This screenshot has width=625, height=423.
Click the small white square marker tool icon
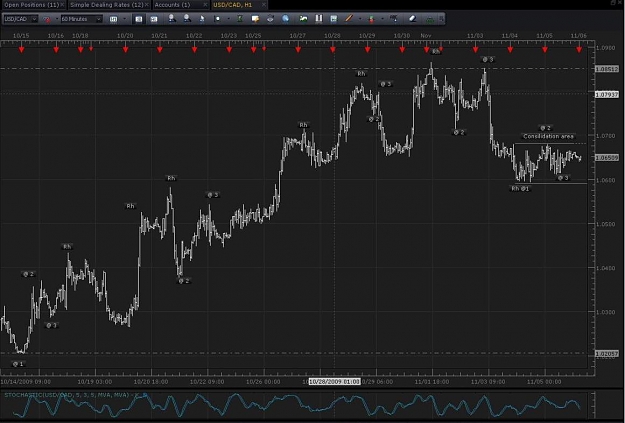click(217, 19)
